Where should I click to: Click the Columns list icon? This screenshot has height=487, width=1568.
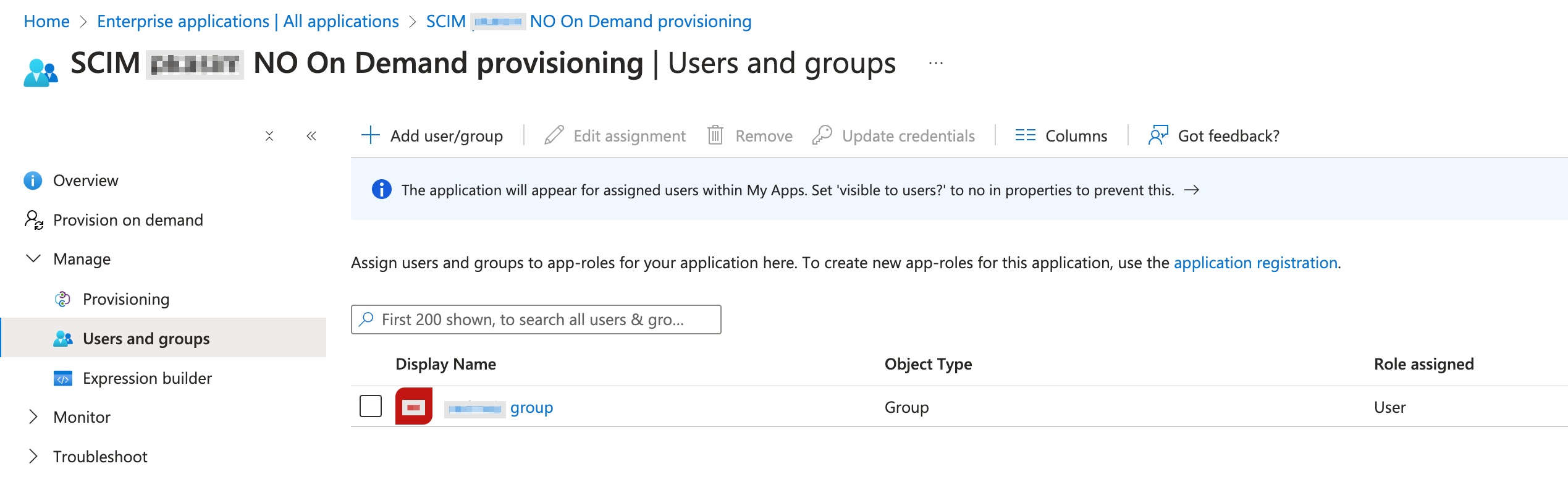[1026, 135]
